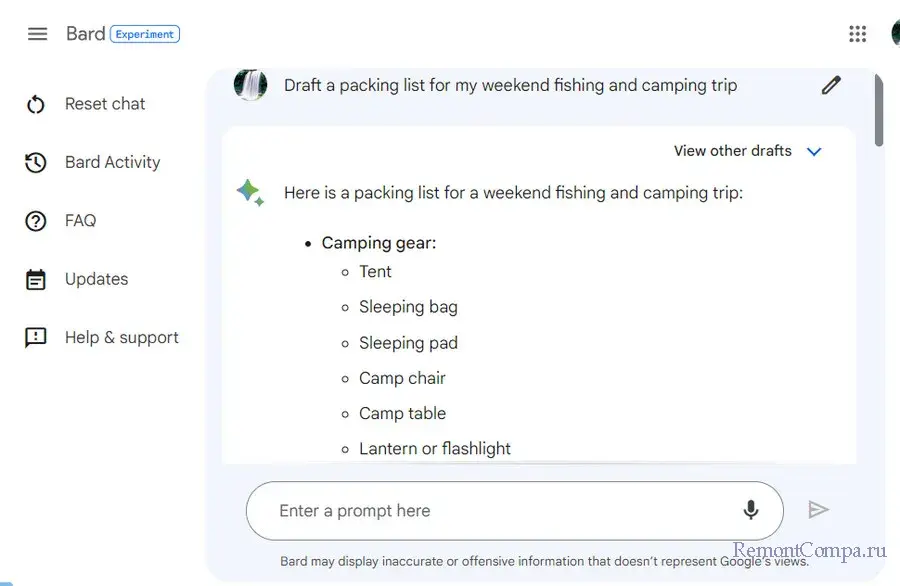Click the chat vertical scrollbar
The width and height of the screenshot is (900, 586).
879,110
